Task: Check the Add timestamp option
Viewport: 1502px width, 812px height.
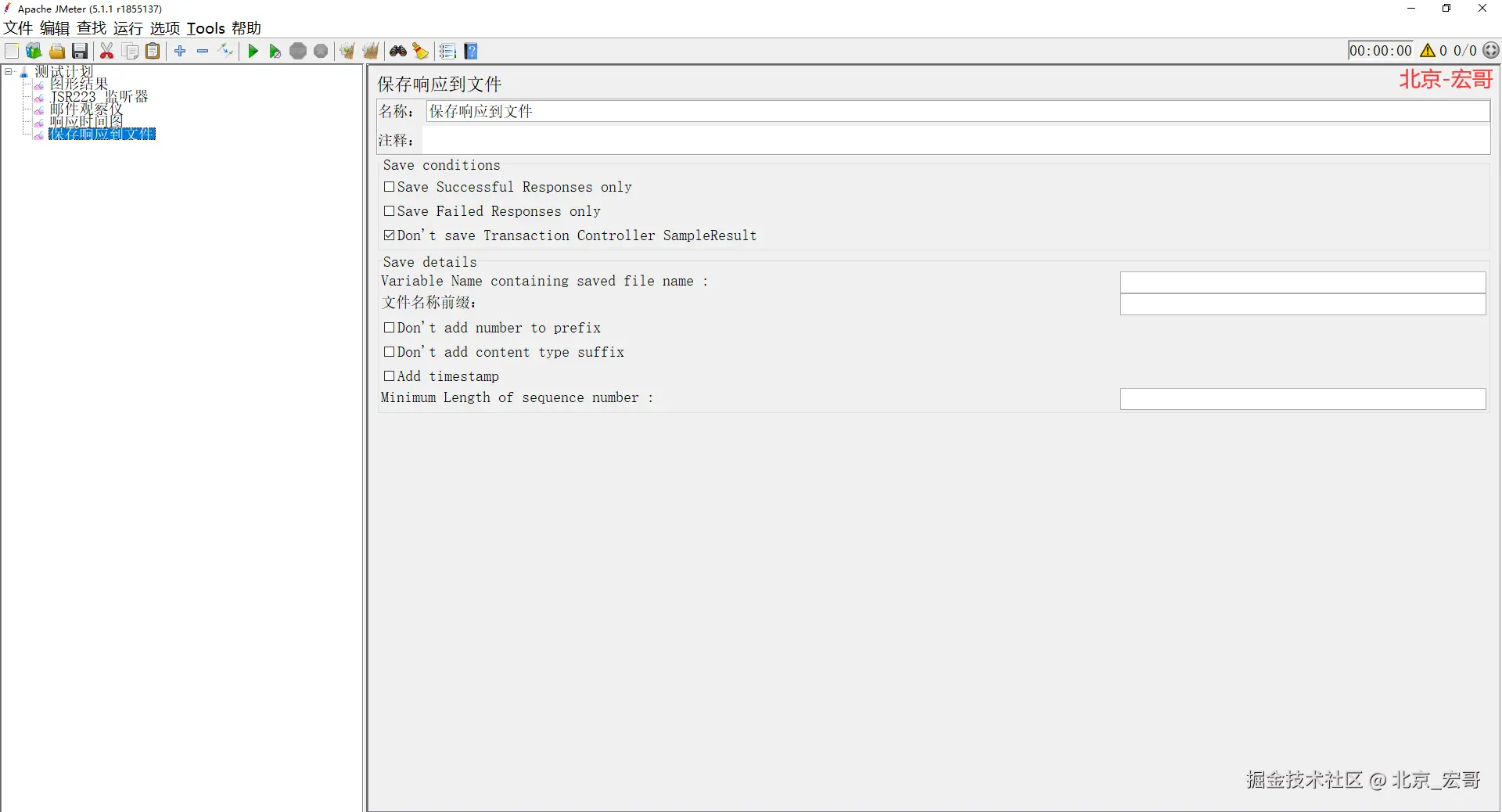Action: point(389,376)
